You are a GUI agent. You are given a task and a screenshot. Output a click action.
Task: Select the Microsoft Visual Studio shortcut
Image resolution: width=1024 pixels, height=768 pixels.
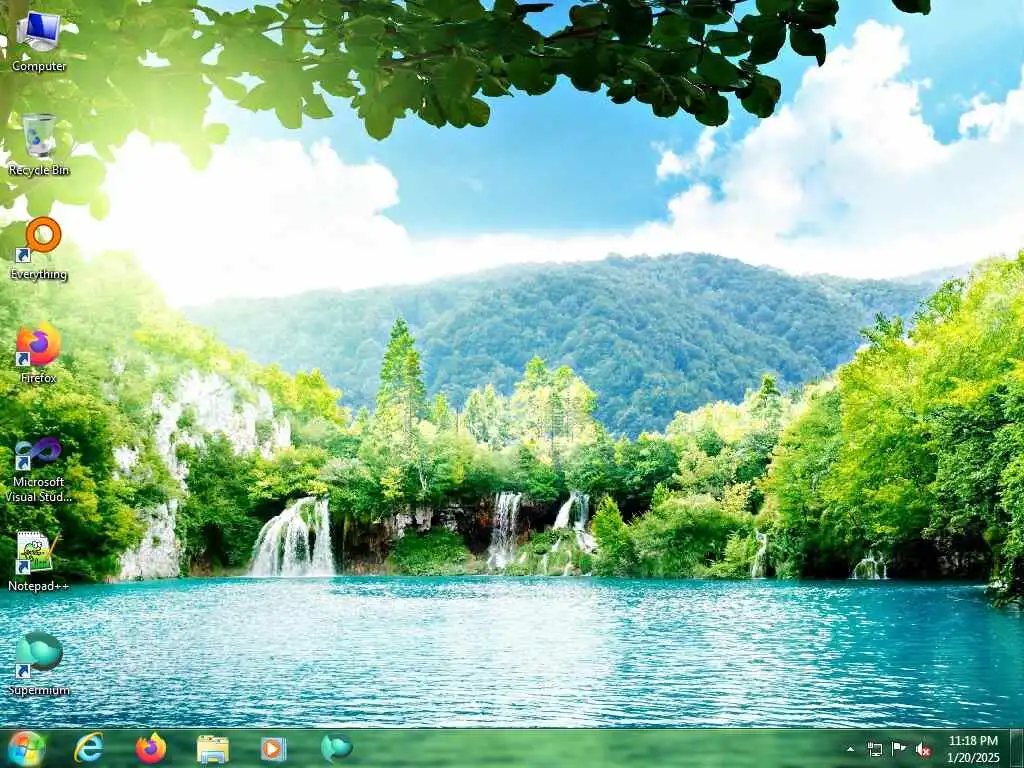click(x=39, y=470)
